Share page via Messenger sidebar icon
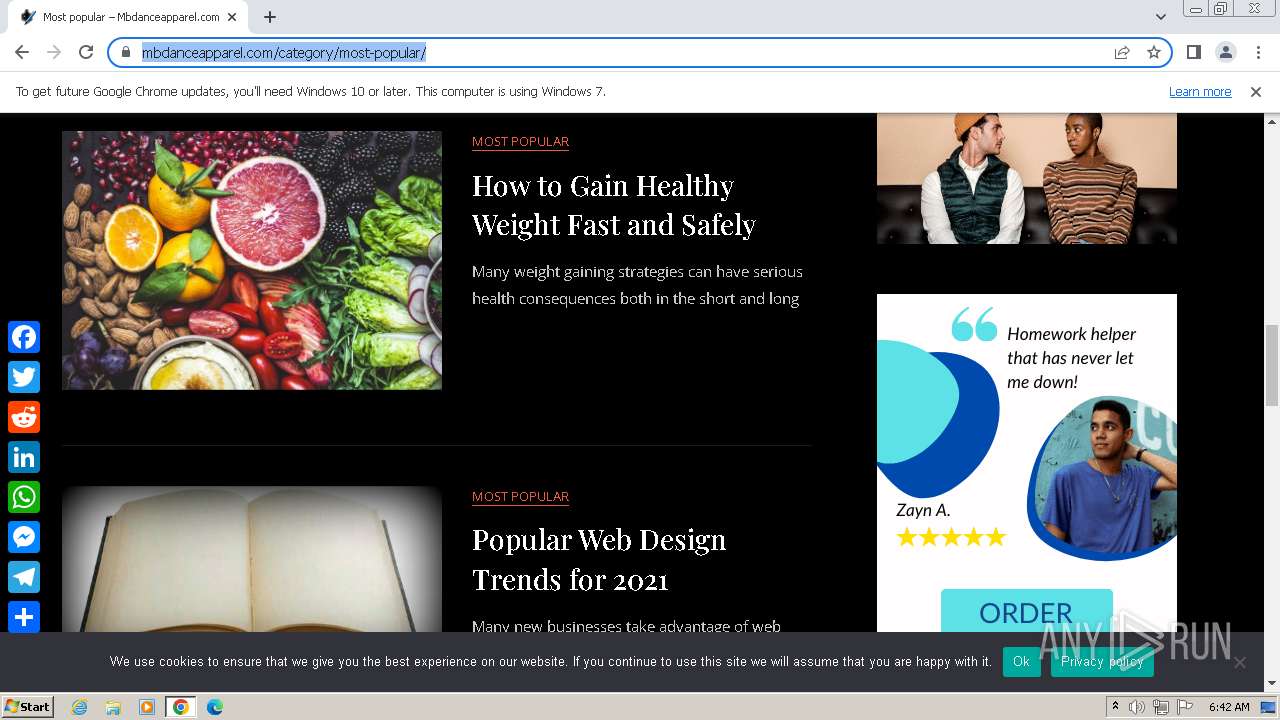Screen dimensions: 1280x720 click(x=24, y=537)
